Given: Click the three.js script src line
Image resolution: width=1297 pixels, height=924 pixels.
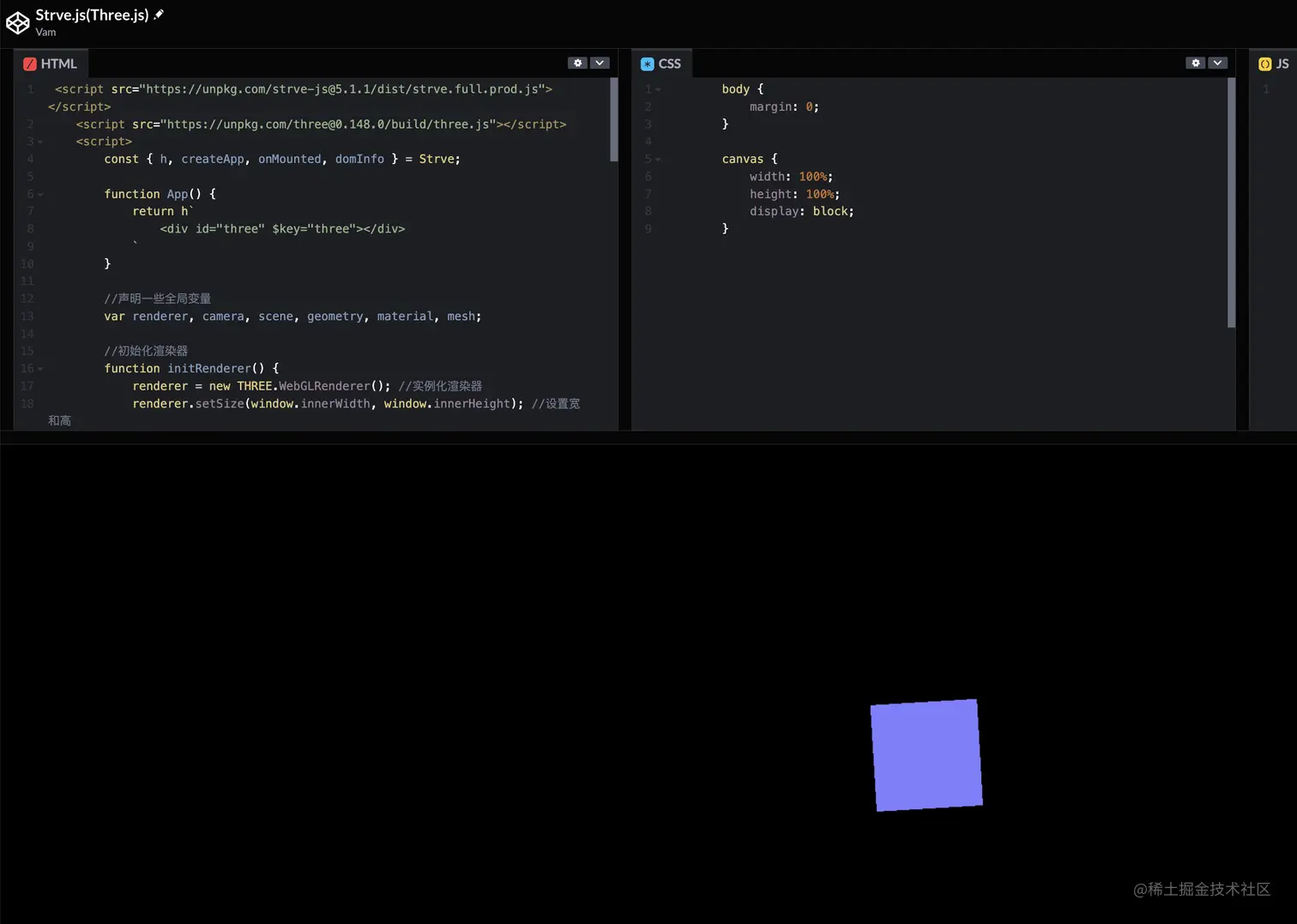Looking at the screenshot, I should [x=321, y=124].
